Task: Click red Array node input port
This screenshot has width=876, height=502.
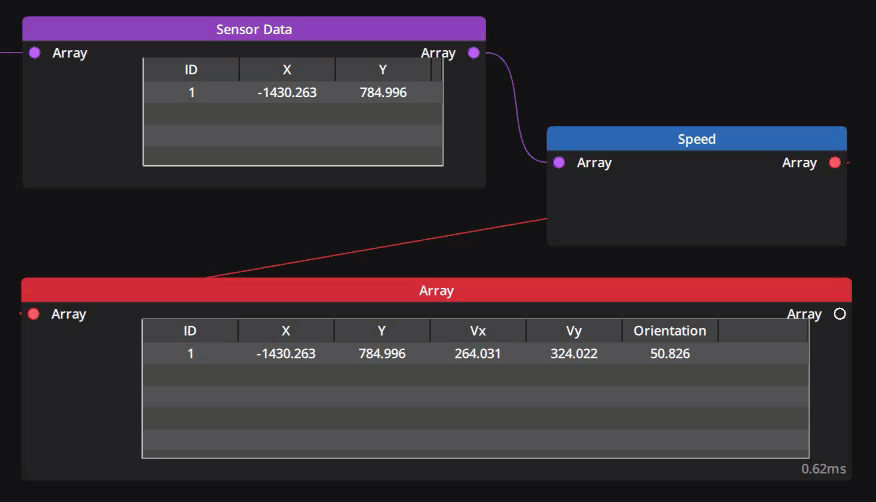Action: tap(33, 314)
